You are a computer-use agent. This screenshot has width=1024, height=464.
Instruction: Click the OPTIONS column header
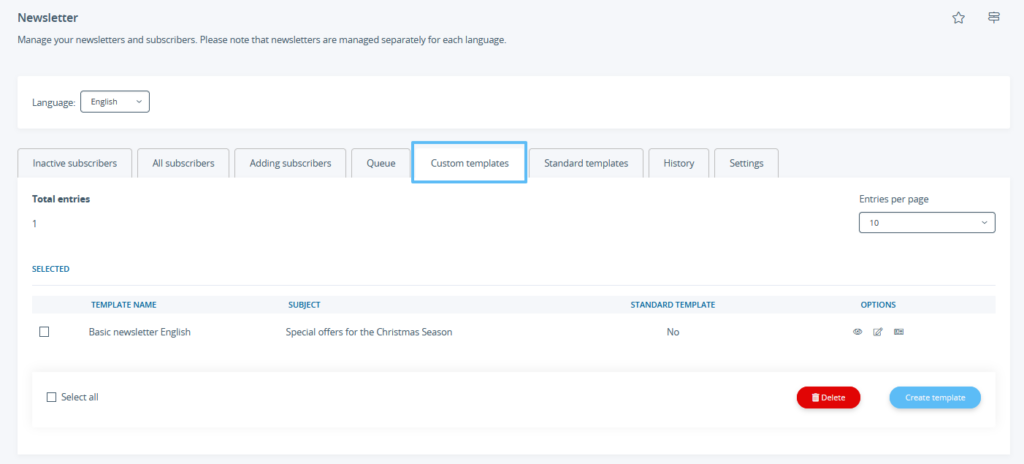(878, 305)
